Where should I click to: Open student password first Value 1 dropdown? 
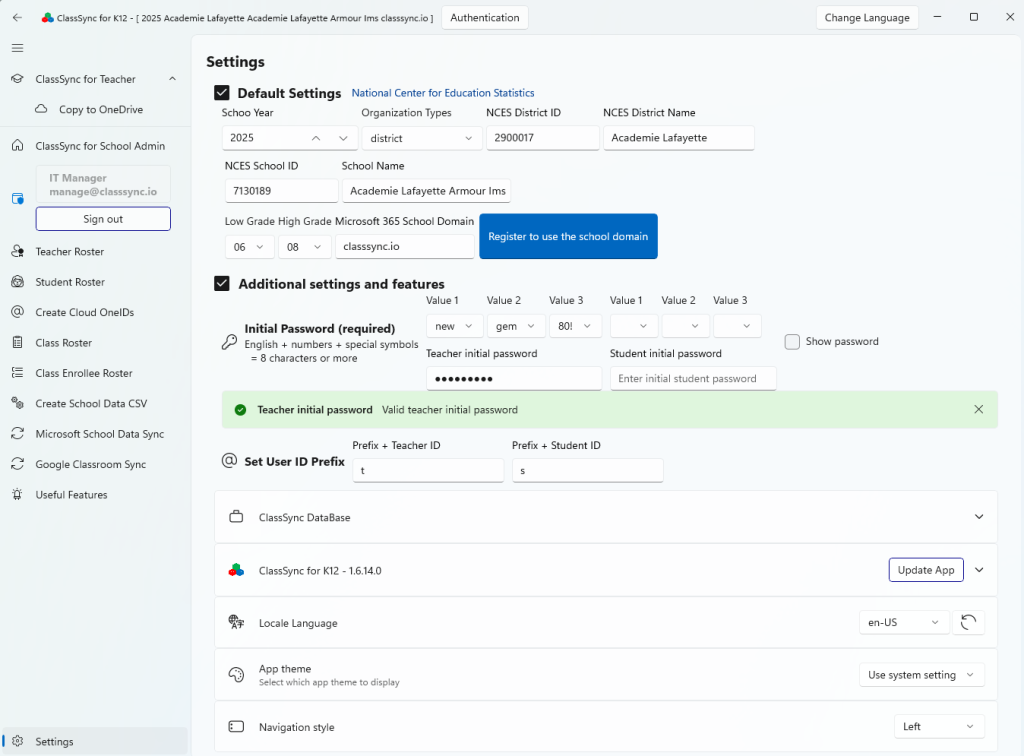click(633, 326)
